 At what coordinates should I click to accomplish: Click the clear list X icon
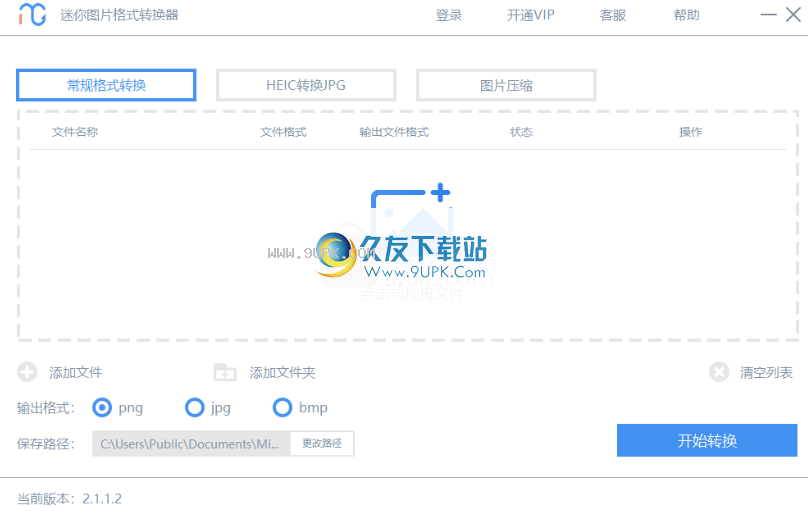tap(719, 372)
